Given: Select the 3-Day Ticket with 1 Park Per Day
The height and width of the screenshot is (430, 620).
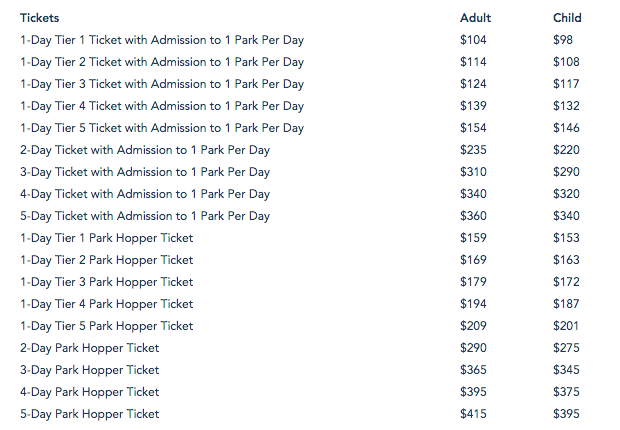Looking at the screenshot, I should pos(145,172).
